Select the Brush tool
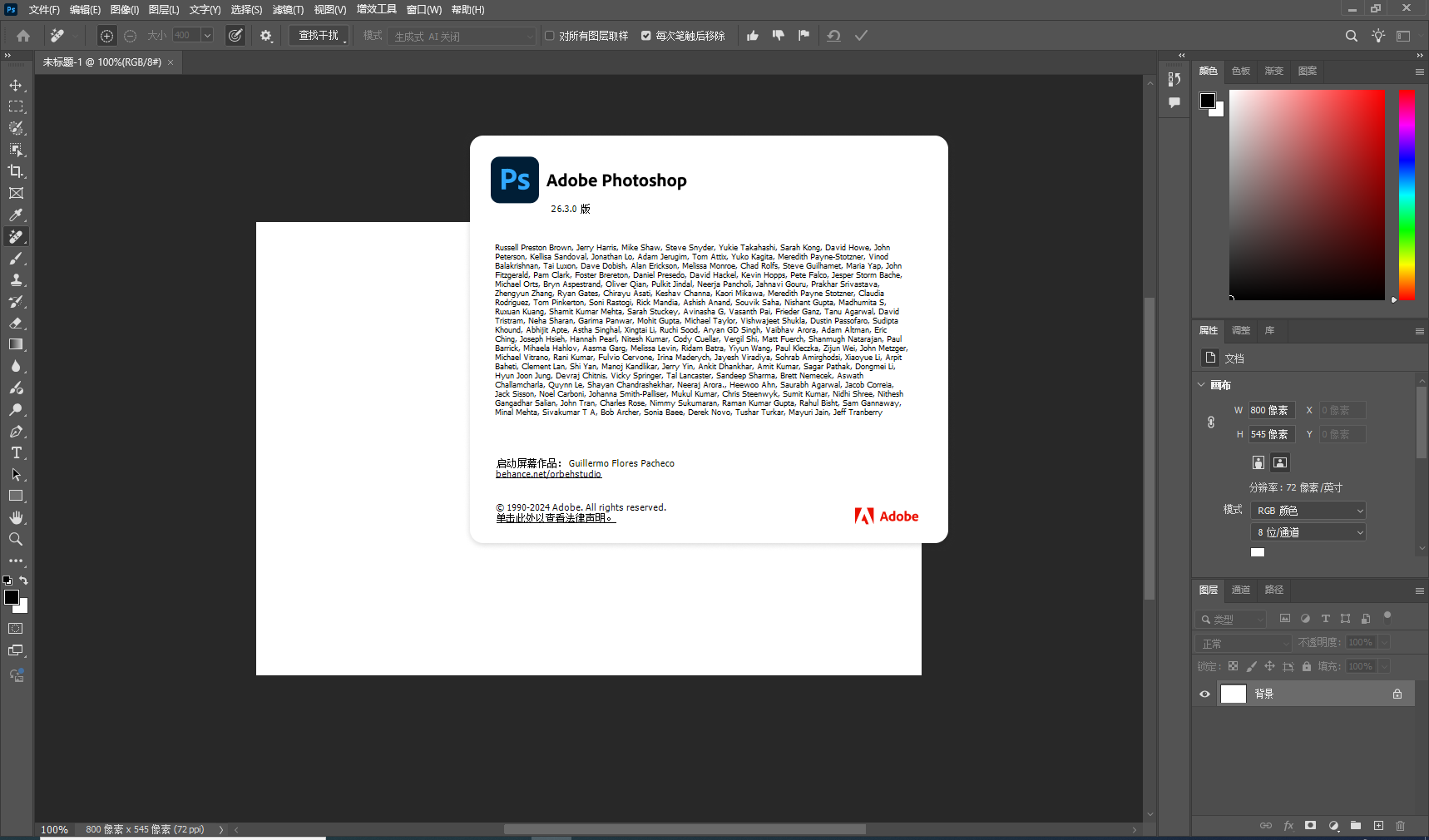 tap(16, 259)
